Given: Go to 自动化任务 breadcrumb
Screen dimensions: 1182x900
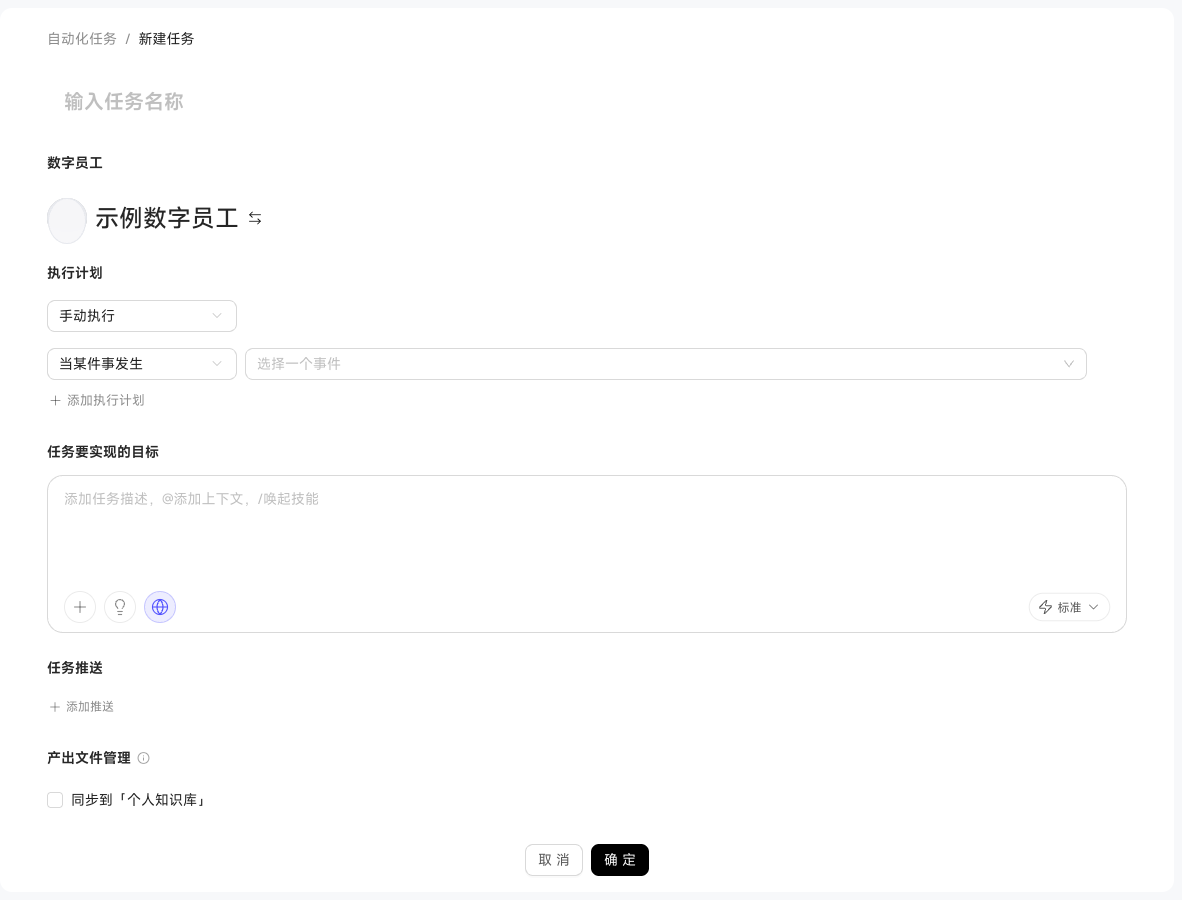Looking at the screenshot, I should [82, 38].
